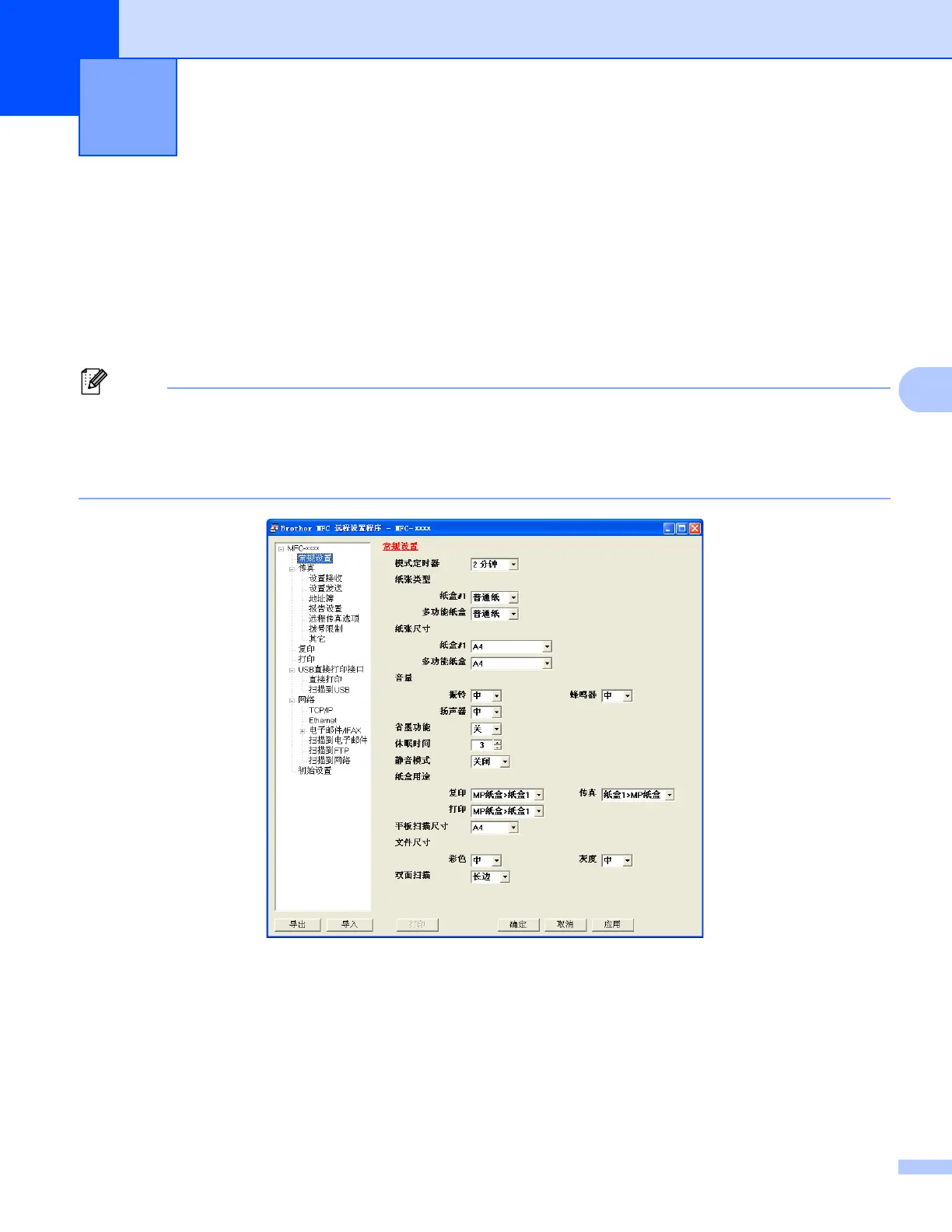Select 扫描到FTP in the tree
The width and height of the screenshot is (952, 1232).
click(328, 751)
